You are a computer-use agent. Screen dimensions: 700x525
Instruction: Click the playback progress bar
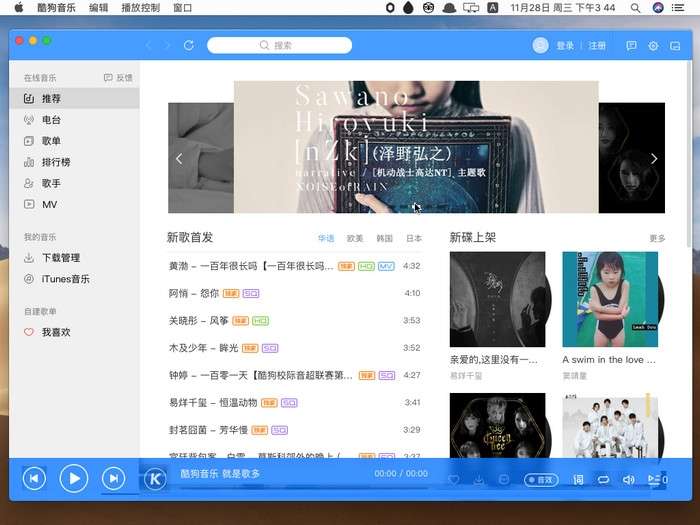point(304,488)
